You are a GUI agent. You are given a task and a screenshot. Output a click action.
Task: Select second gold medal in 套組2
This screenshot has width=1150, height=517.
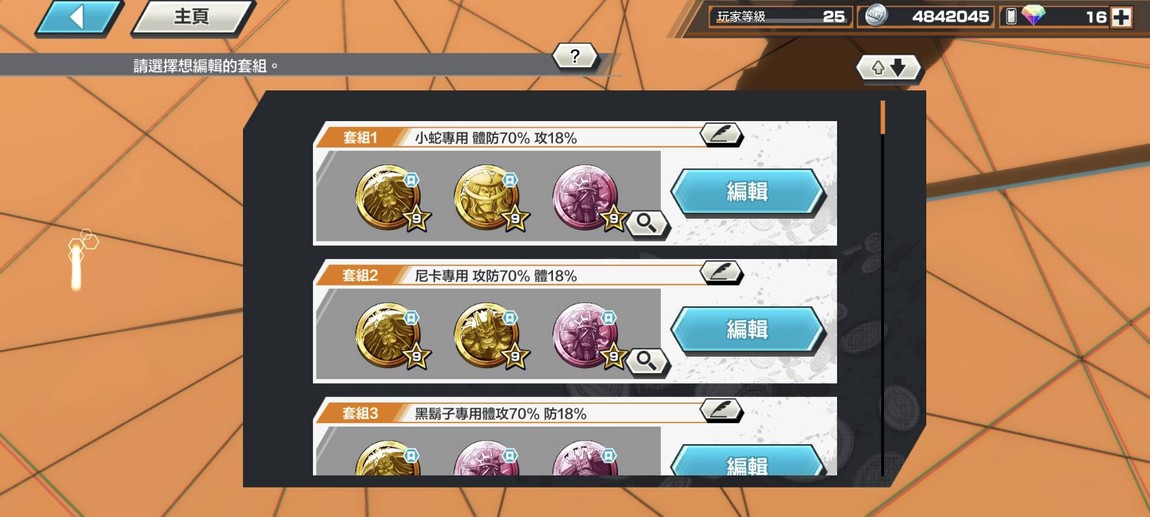pyautogui.click(x=488, y=335)
